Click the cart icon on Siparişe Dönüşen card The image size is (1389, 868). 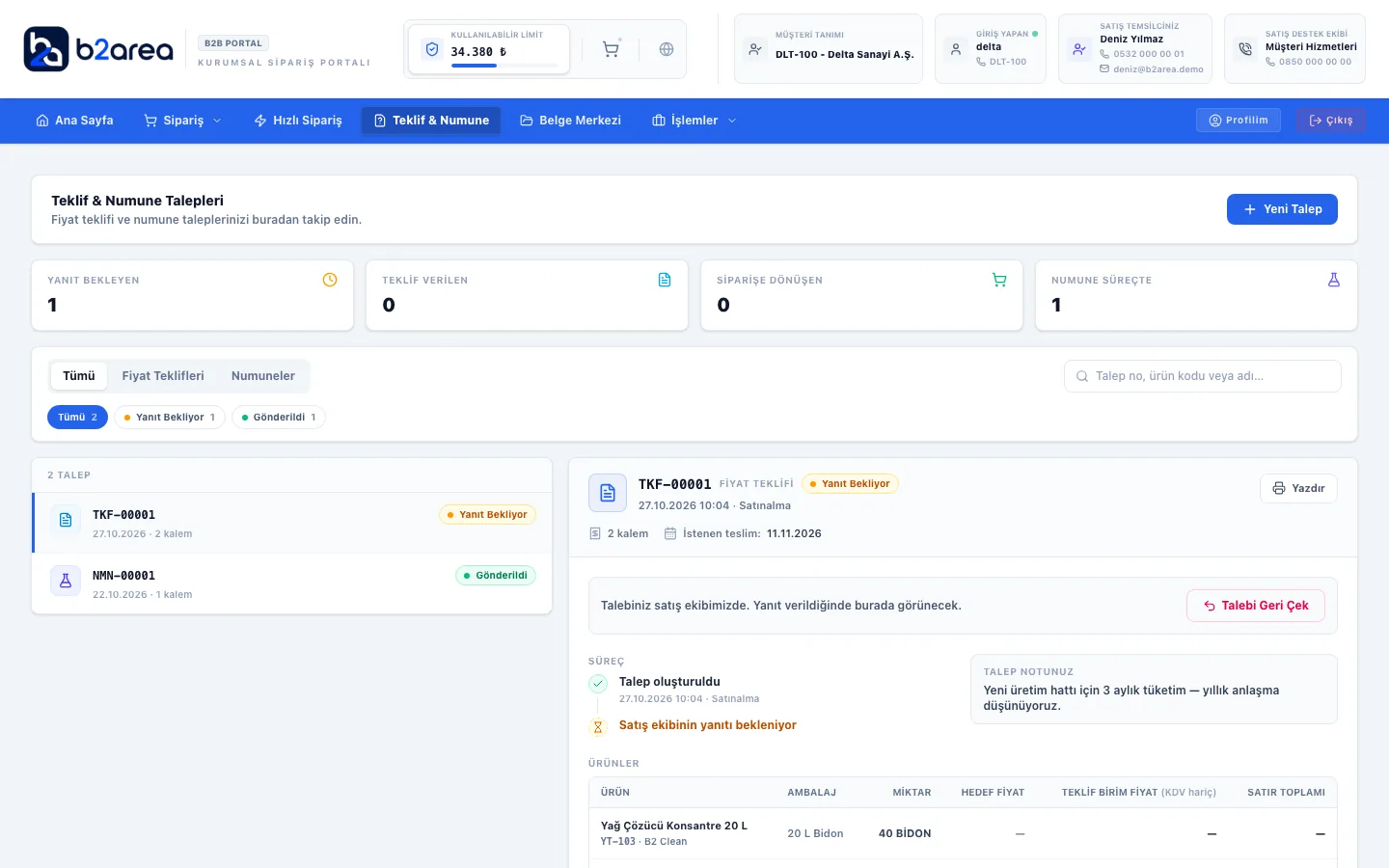tap(999, 280)
